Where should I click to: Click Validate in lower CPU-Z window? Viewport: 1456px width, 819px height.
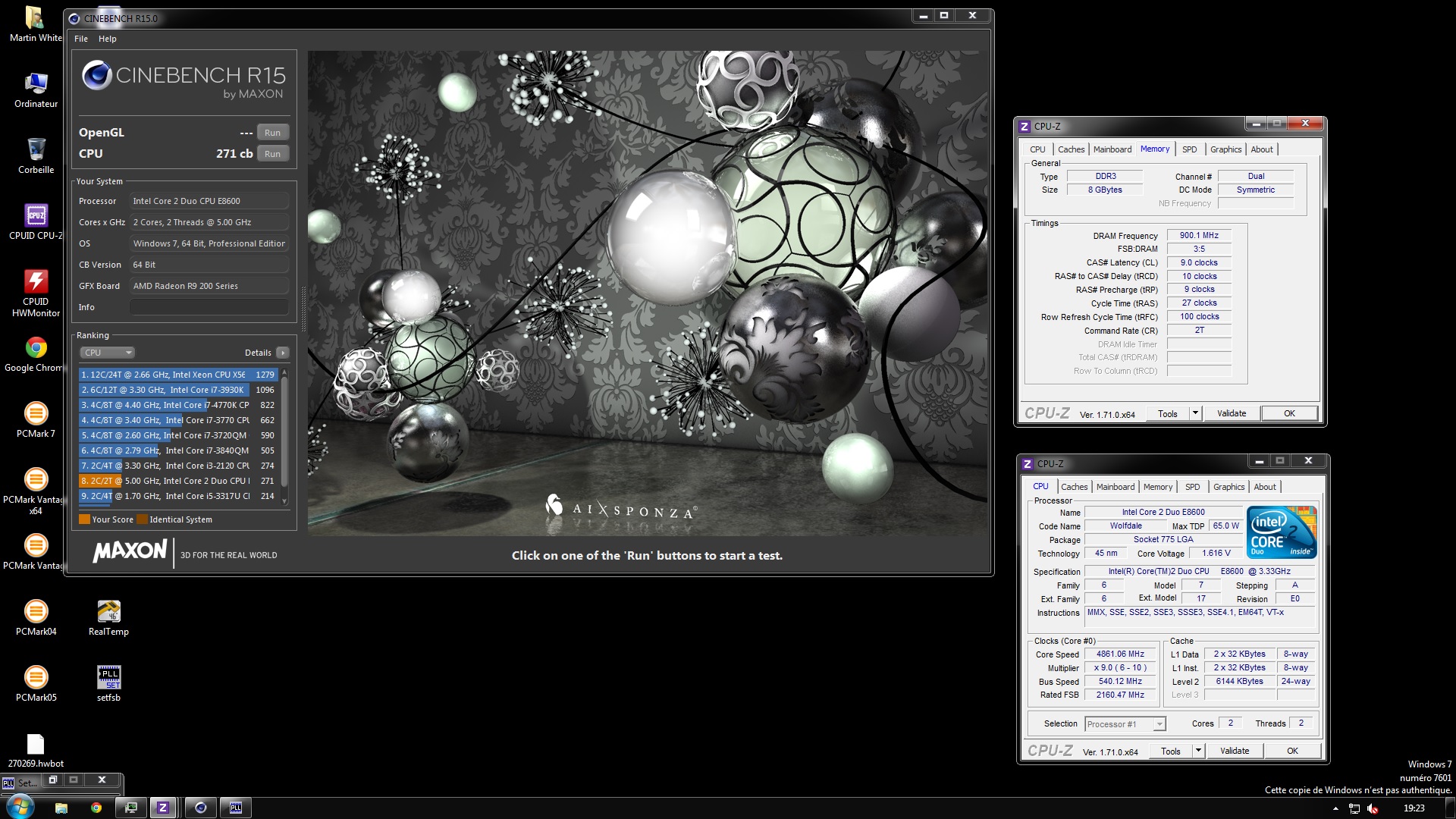tap(1235, 751)
